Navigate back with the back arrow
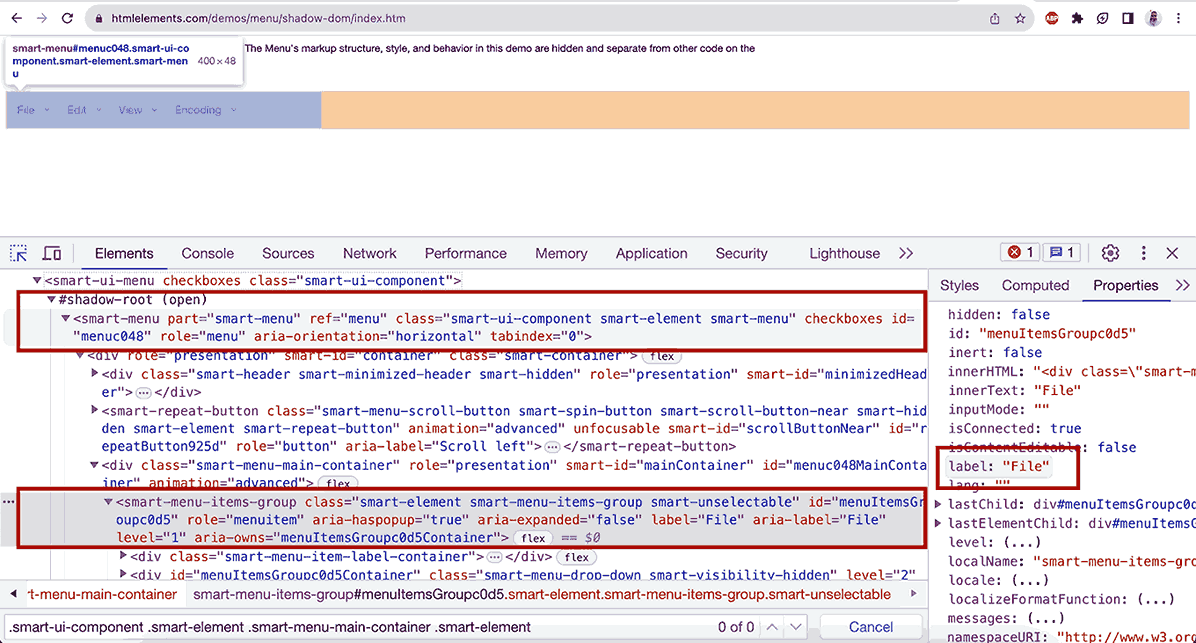The height and width of the screenshot is (643, 1196). [x=18, y=17]
